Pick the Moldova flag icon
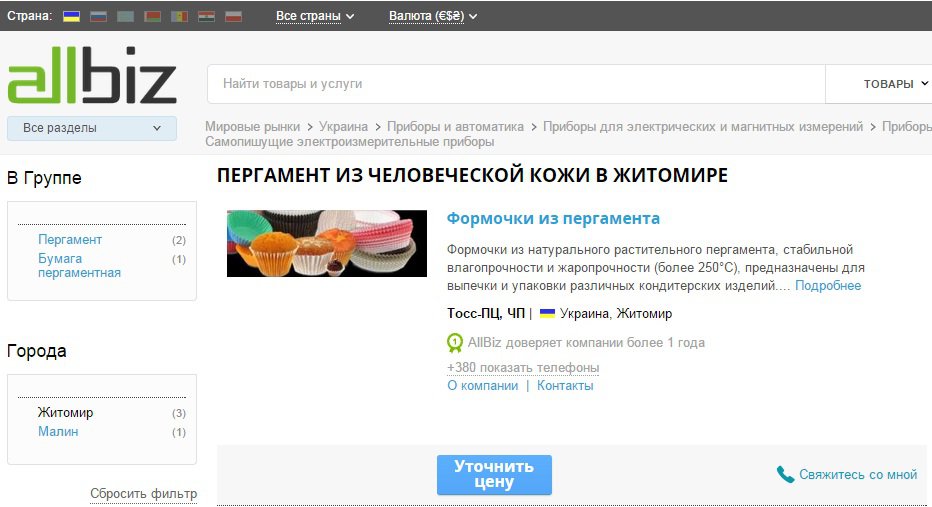 179,16
